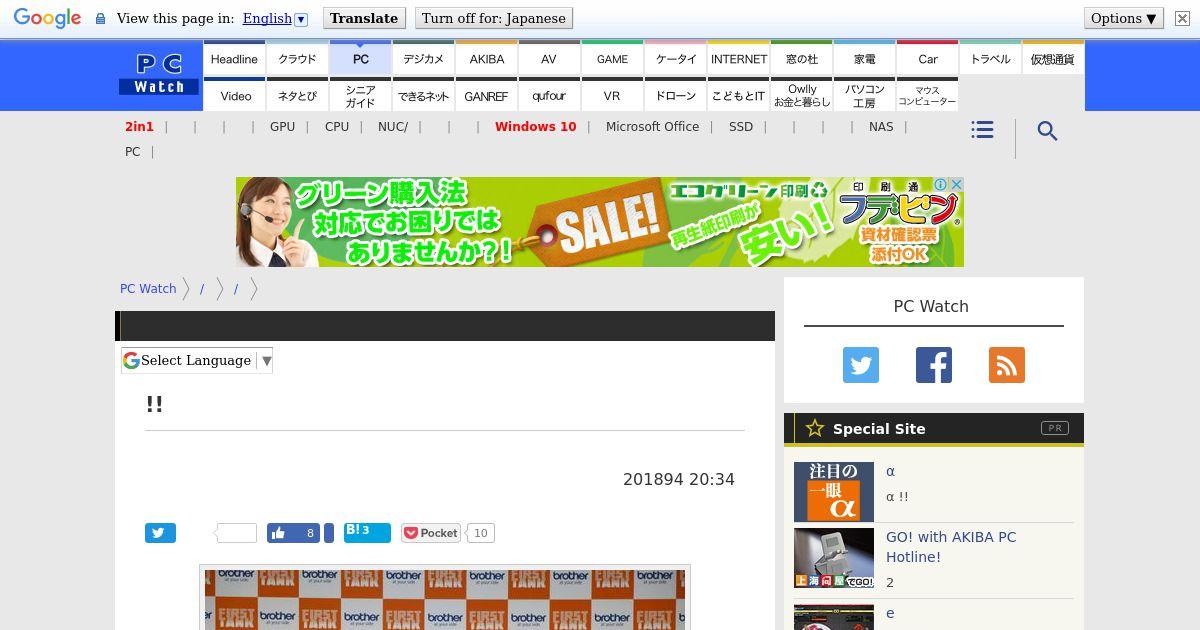Click the 注目の一眼α thumbnail
Viewport: 1200px width, 630px height.
pos(834,492)
